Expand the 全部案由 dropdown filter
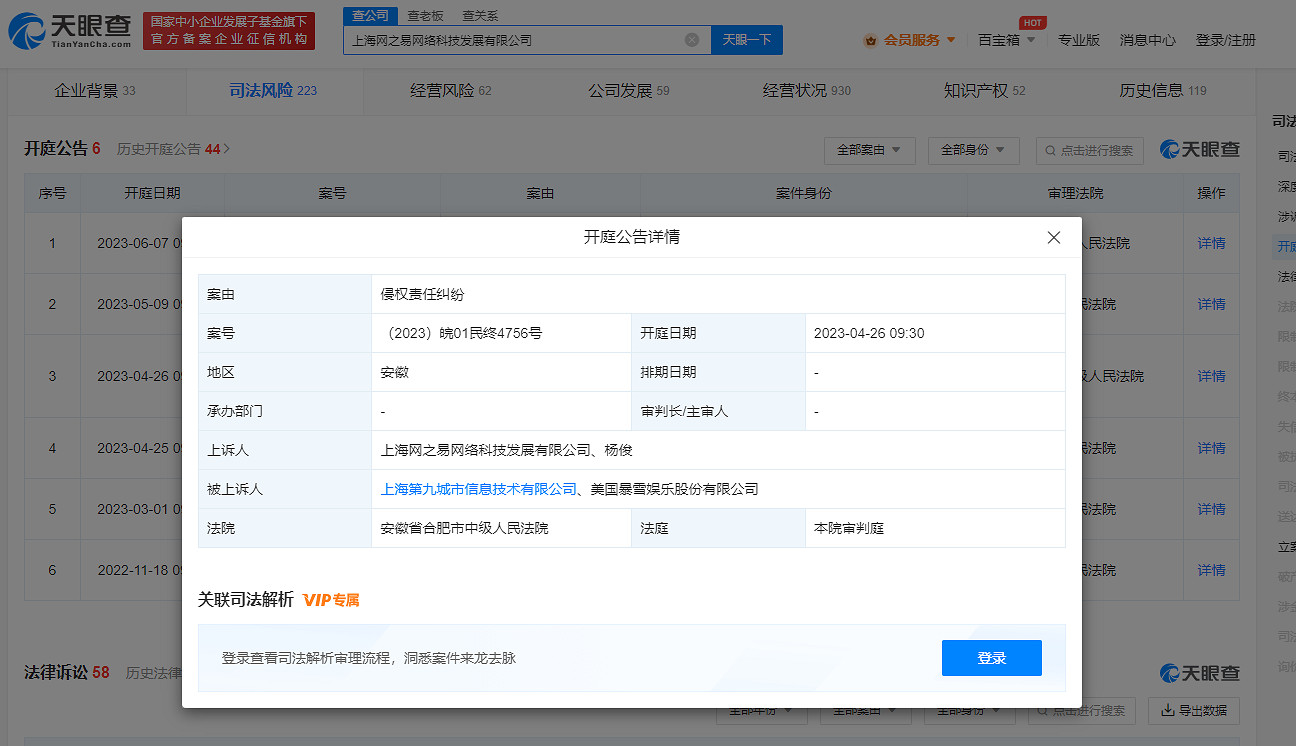Screen dimensions: 1296x746 [x=869, y=150]
